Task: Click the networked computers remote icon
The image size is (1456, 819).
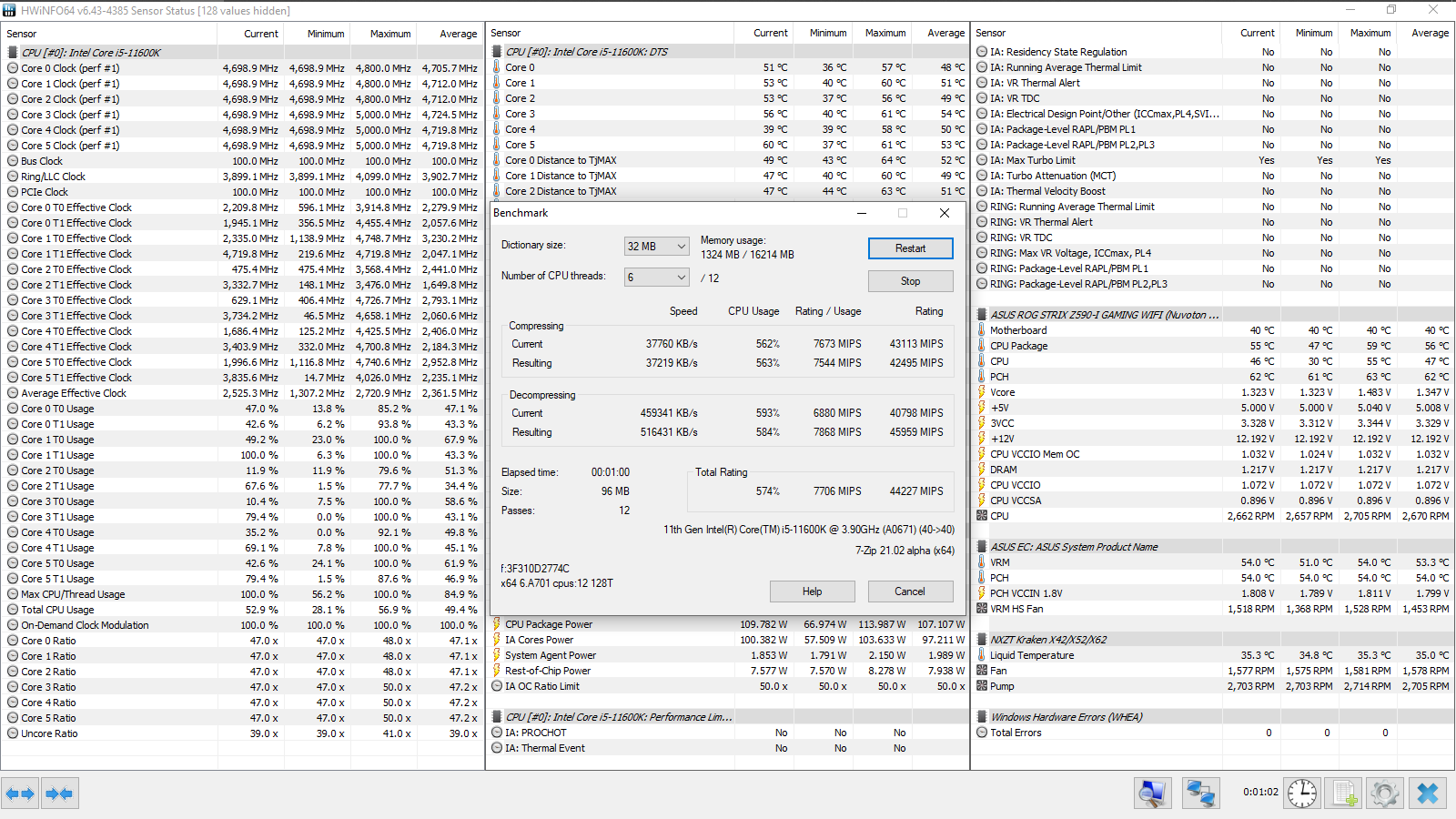Action: 1200,794
